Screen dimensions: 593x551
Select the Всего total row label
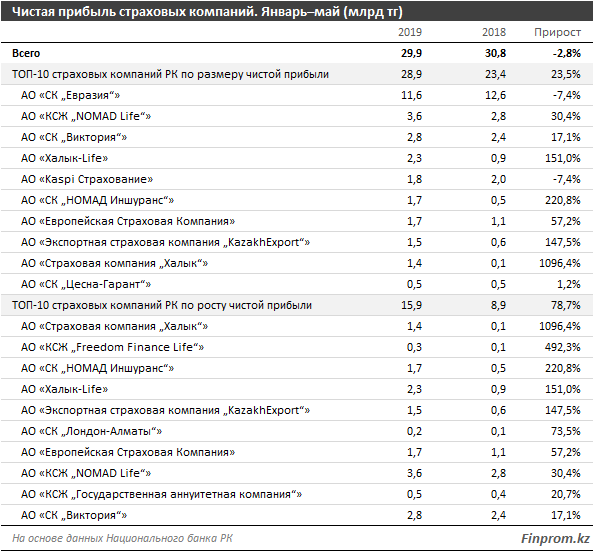(x=26, y=53)
